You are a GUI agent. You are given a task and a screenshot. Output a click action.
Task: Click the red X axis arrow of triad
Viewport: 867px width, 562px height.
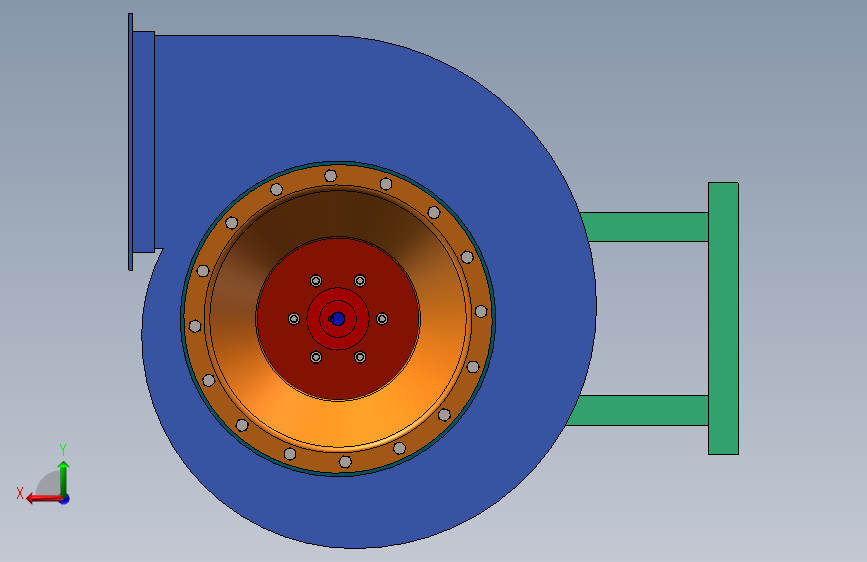coord(44,499)
